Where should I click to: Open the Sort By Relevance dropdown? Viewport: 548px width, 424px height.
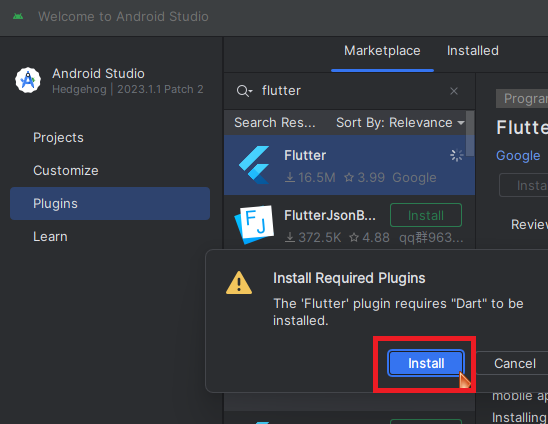point(400,123)
